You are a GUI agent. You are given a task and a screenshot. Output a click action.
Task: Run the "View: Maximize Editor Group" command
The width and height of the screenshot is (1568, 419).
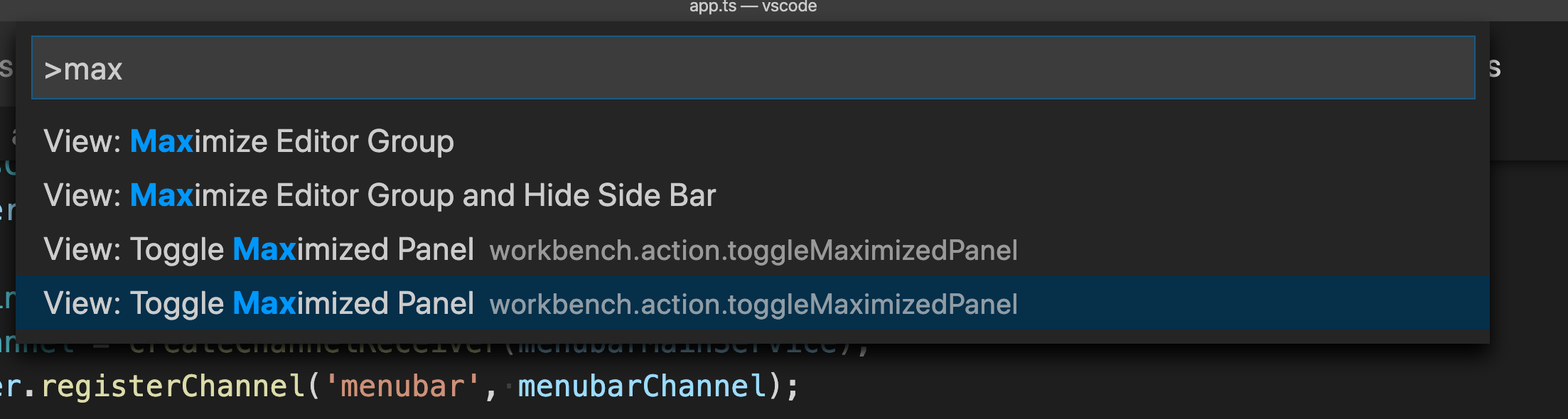click(x=249, y=141)
